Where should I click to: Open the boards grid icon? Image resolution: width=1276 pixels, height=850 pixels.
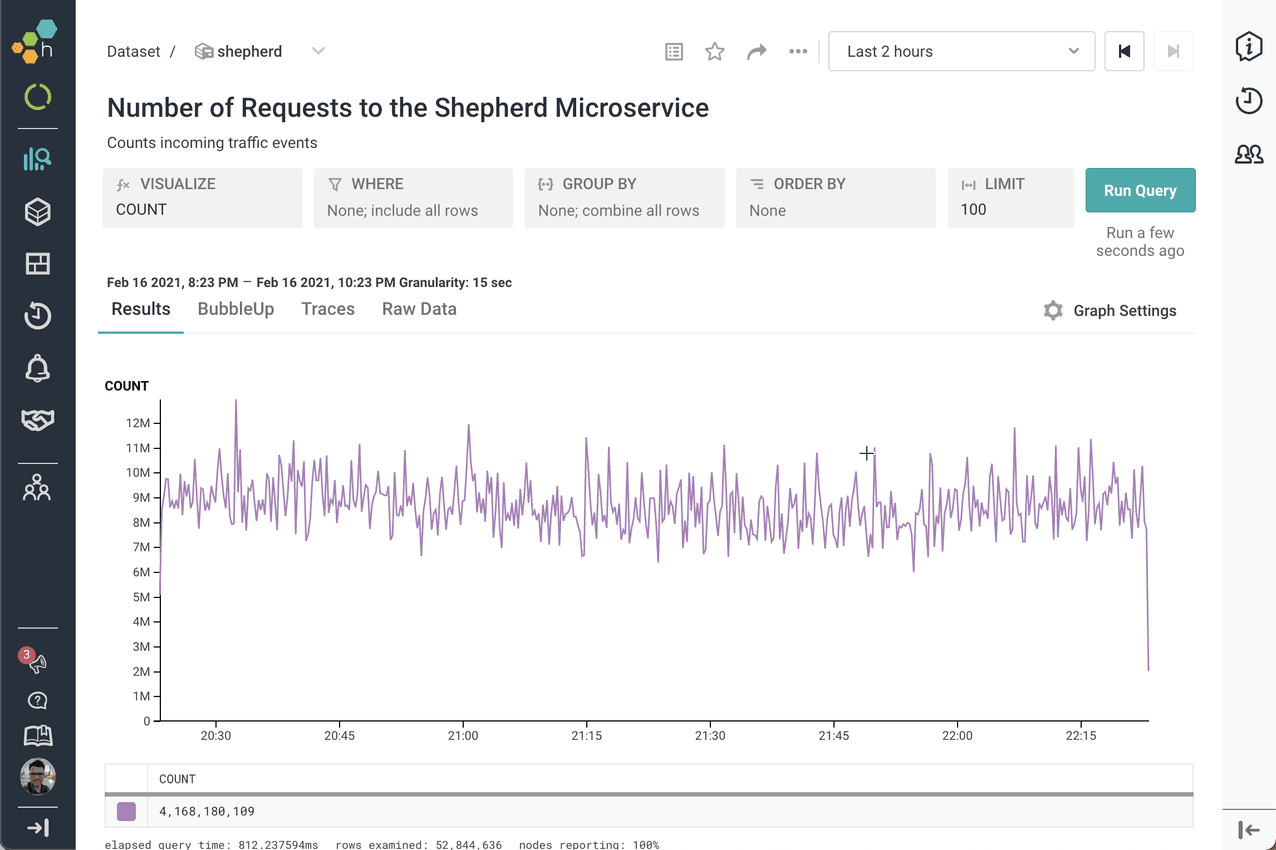pyautogui.click(x=37, y=264)
